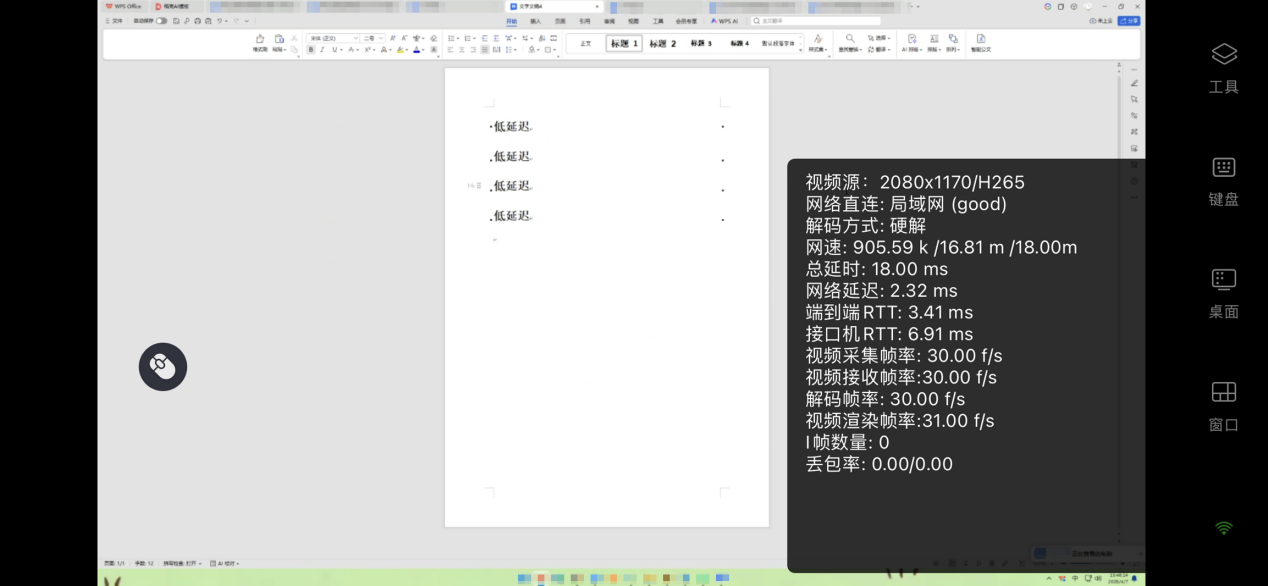Screen dimensions: 1268x586
Task: Open the 工具 panel in right sidebar
Action: click(1224, 66)
